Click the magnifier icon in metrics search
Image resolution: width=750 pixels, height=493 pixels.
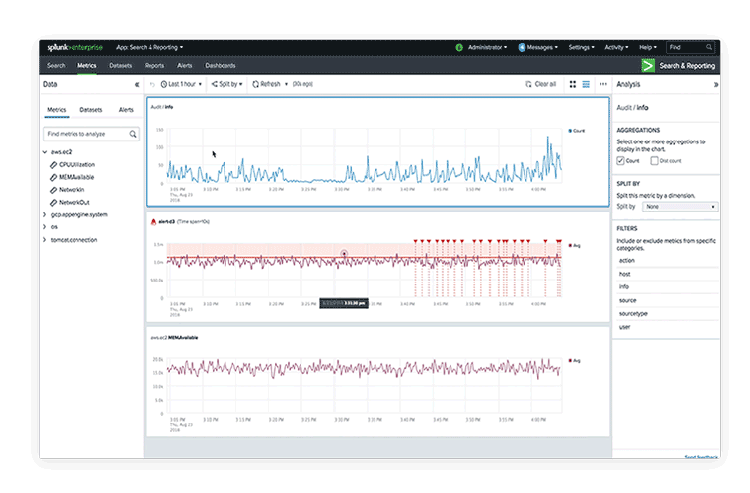click(133, 133)
